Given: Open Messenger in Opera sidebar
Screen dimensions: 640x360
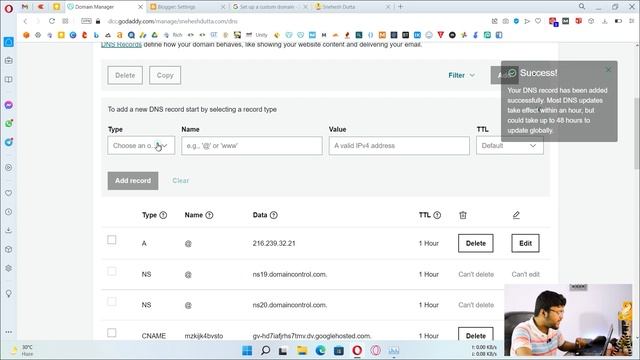Looking at the screenshot, I should [9, 105].
